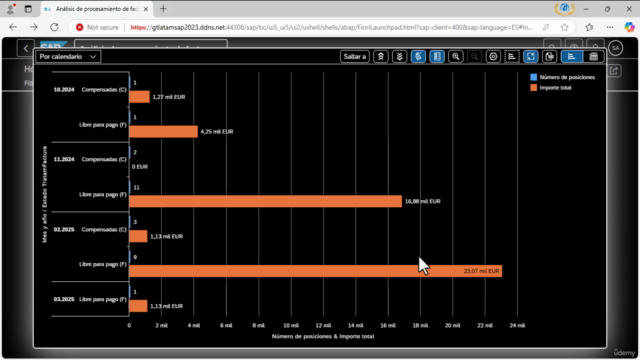Open the 'Por calendario' view dropdown
This screenshot has height=360, width=640.
(68, 57)
